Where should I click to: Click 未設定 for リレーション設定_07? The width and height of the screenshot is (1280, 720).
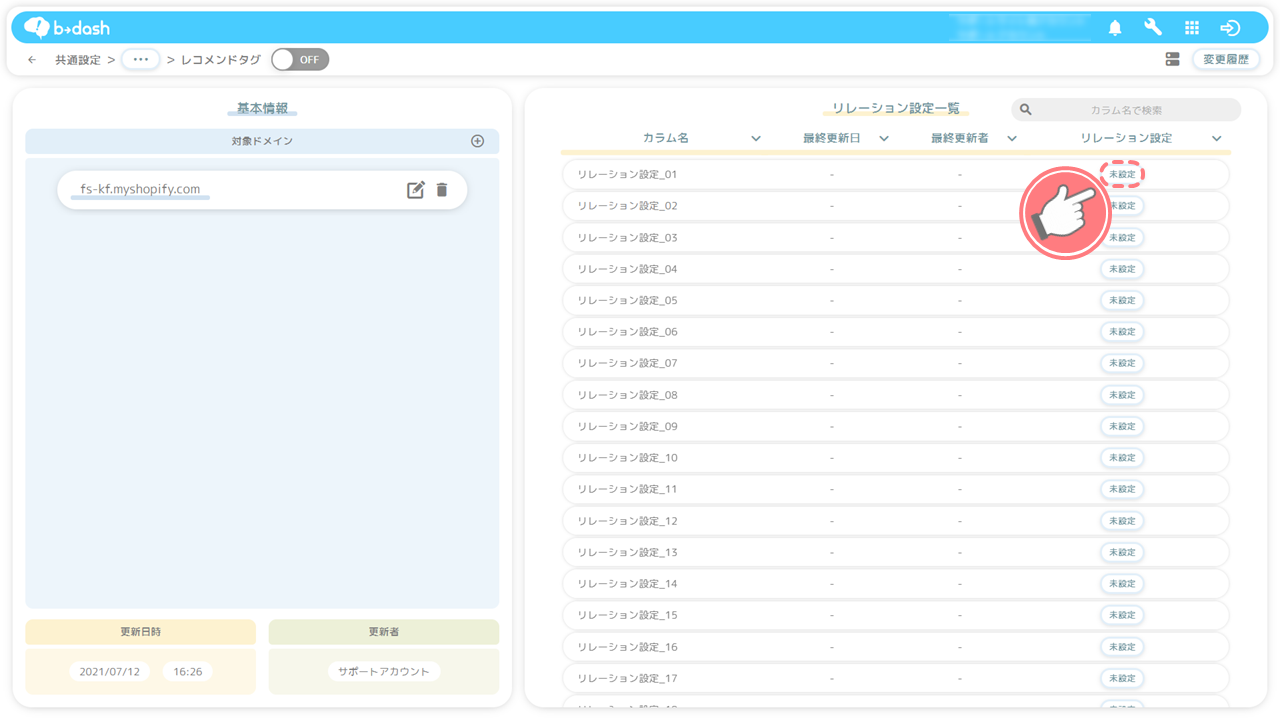(1122, 363)
